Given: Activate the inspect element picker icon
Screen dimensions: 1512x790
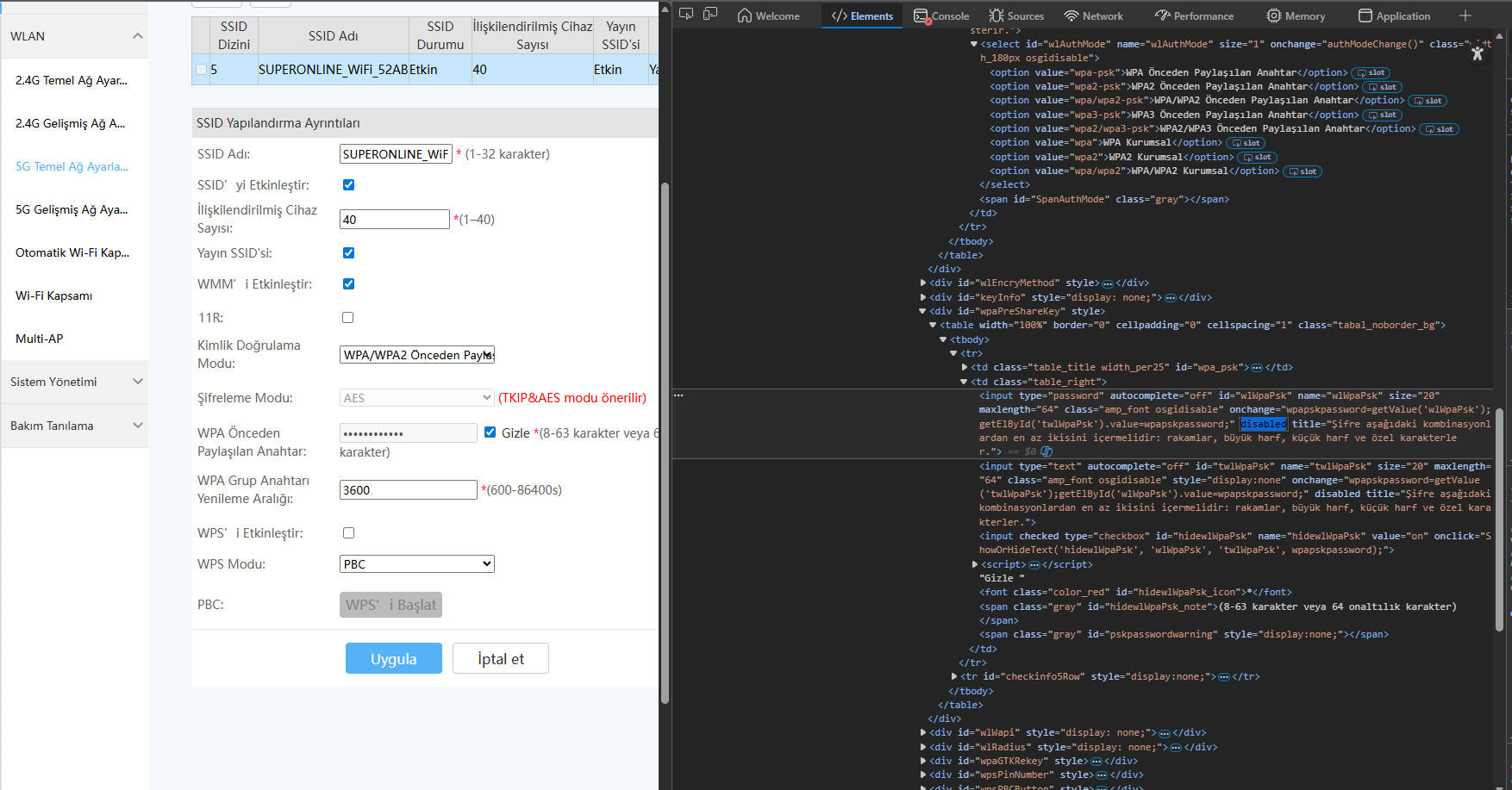Looking at the screenshot, I should pos(686,15).
